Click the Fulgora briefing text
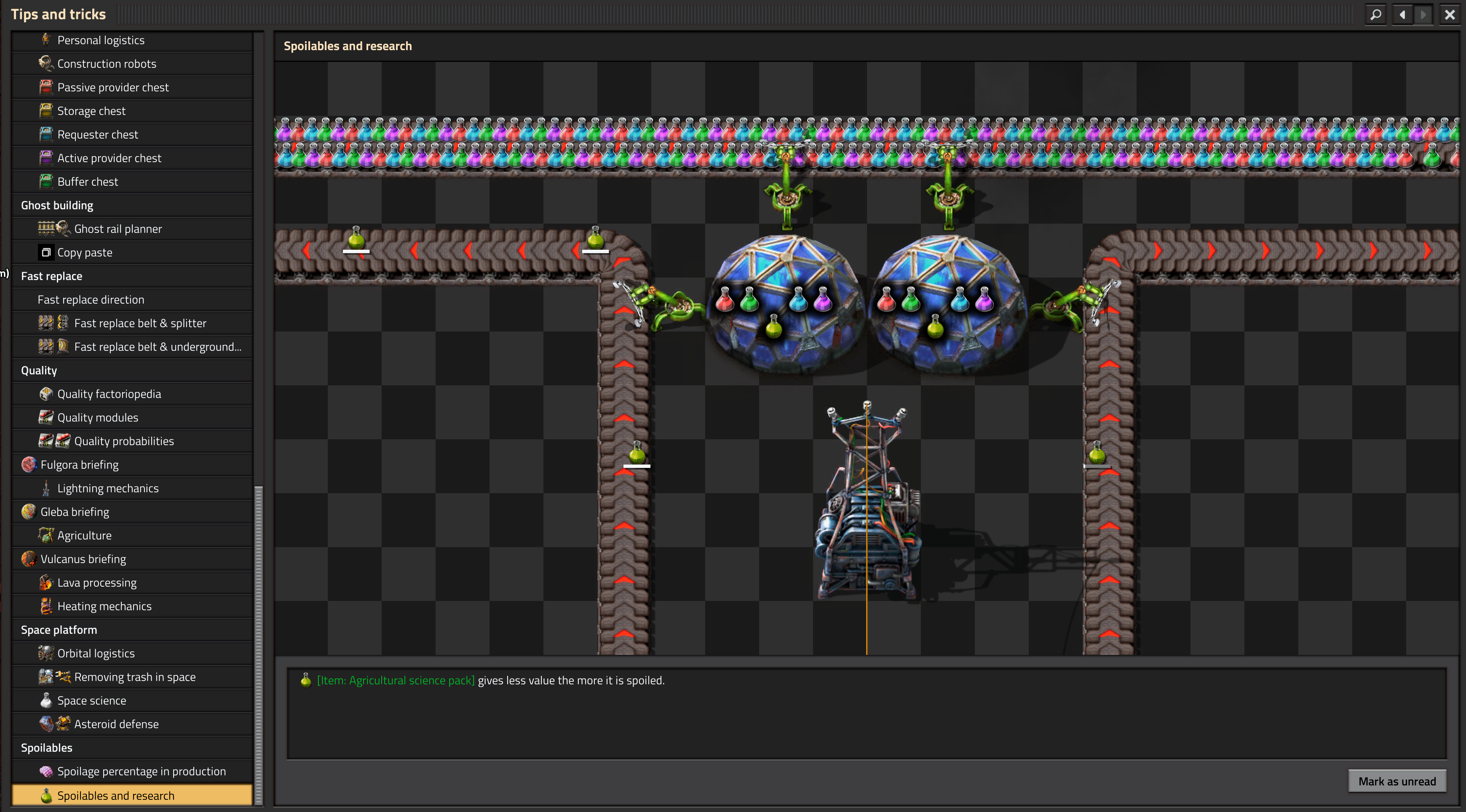Screen dimensions: 1466x812 tap(80, 465)
